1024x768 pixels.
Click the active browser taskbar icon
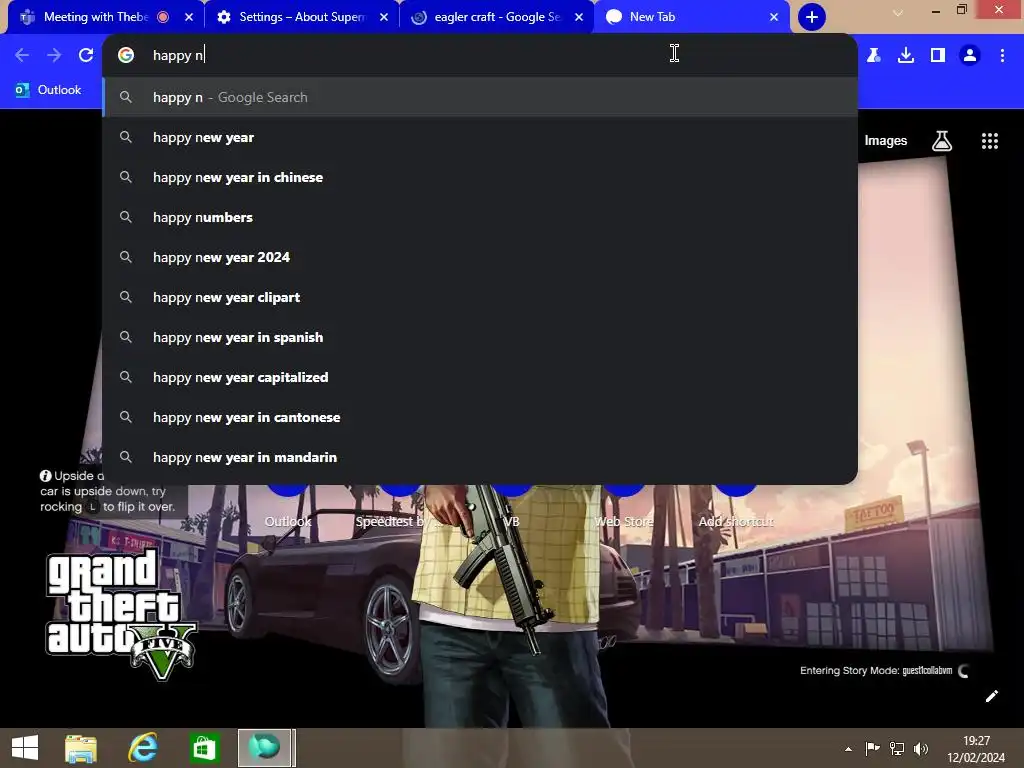(x=264, y=748)
